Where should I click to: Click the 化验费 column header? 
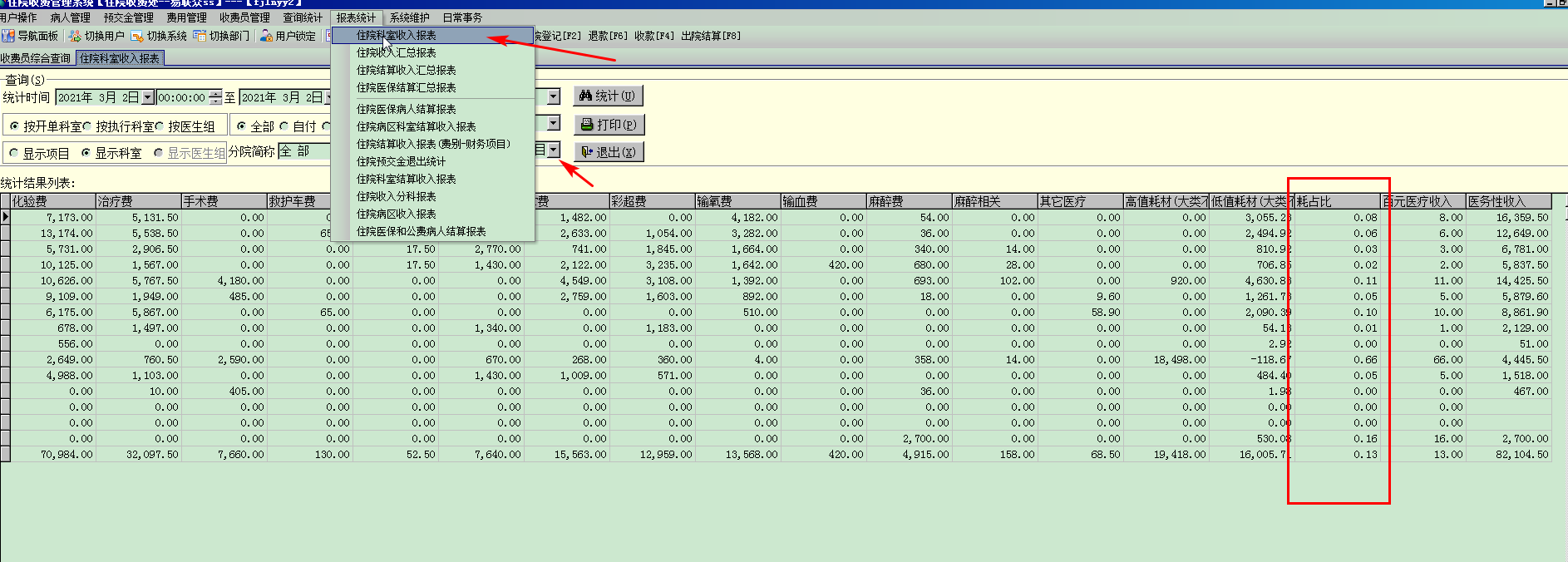pyautogui.click(x=52, y=201)
